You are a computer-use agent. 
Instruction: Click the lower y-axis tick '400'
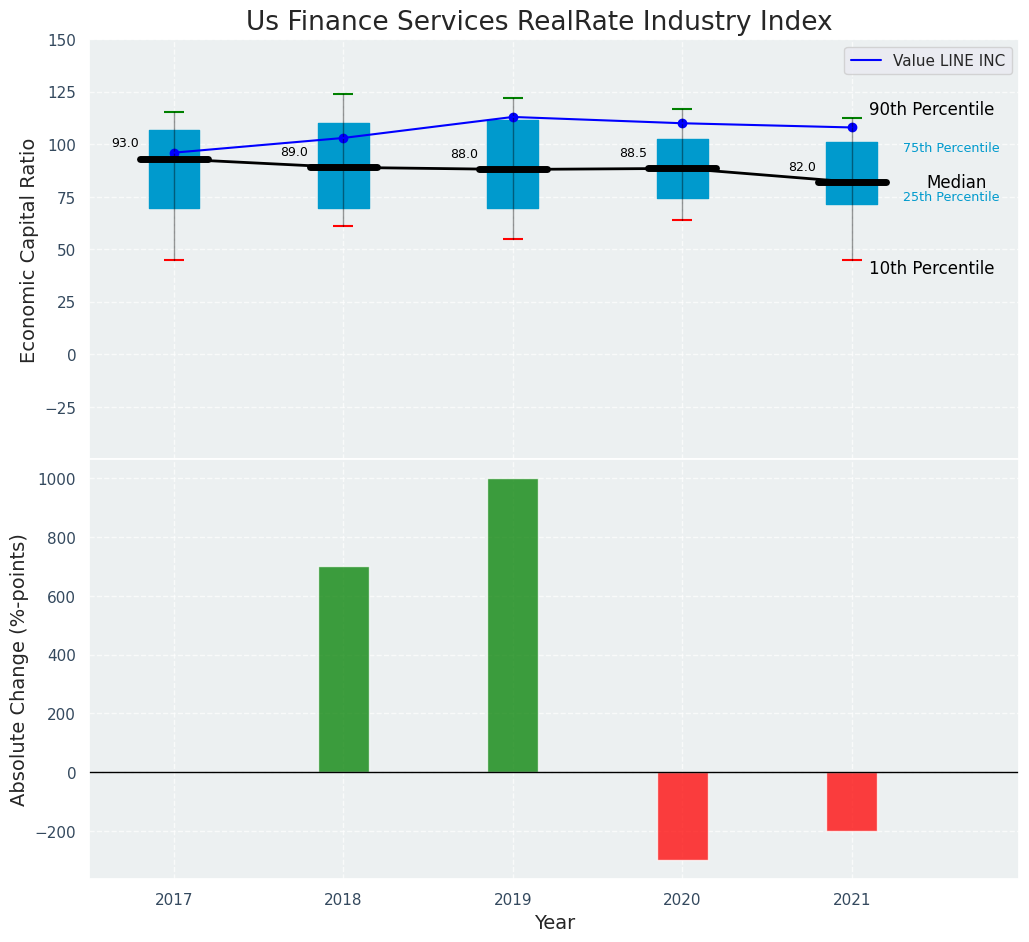coord(62,655)
